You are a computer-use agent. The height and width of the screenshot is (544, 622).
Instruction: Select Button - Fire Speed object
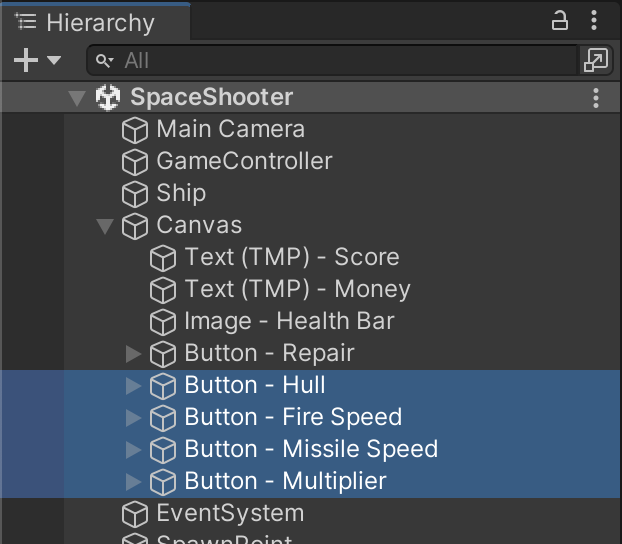point(292,418)
